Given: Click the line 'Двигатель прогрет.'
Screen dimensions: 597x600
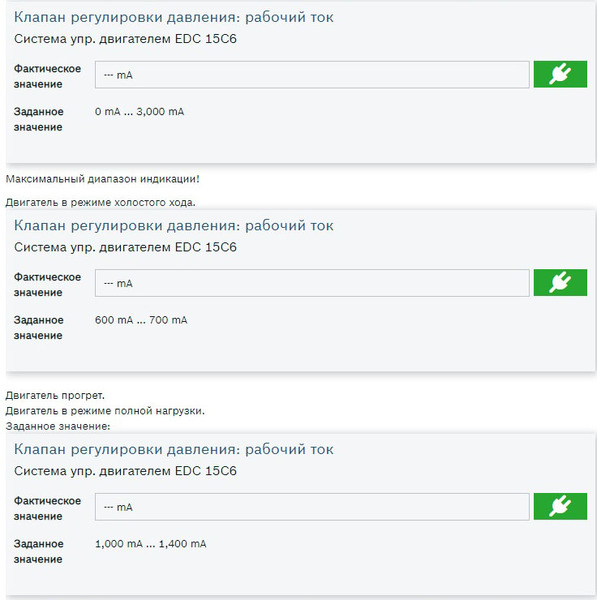Looking at the screenshot, I should click(x=55, y=395).
